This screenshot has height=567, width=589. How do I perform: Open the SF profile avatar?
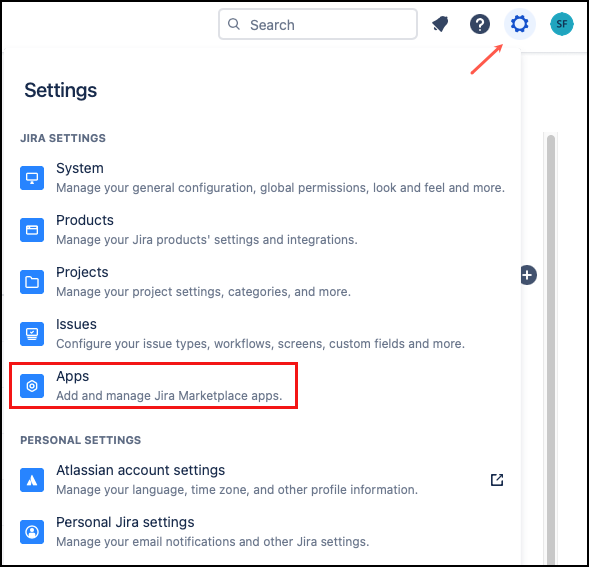[562, 24]
